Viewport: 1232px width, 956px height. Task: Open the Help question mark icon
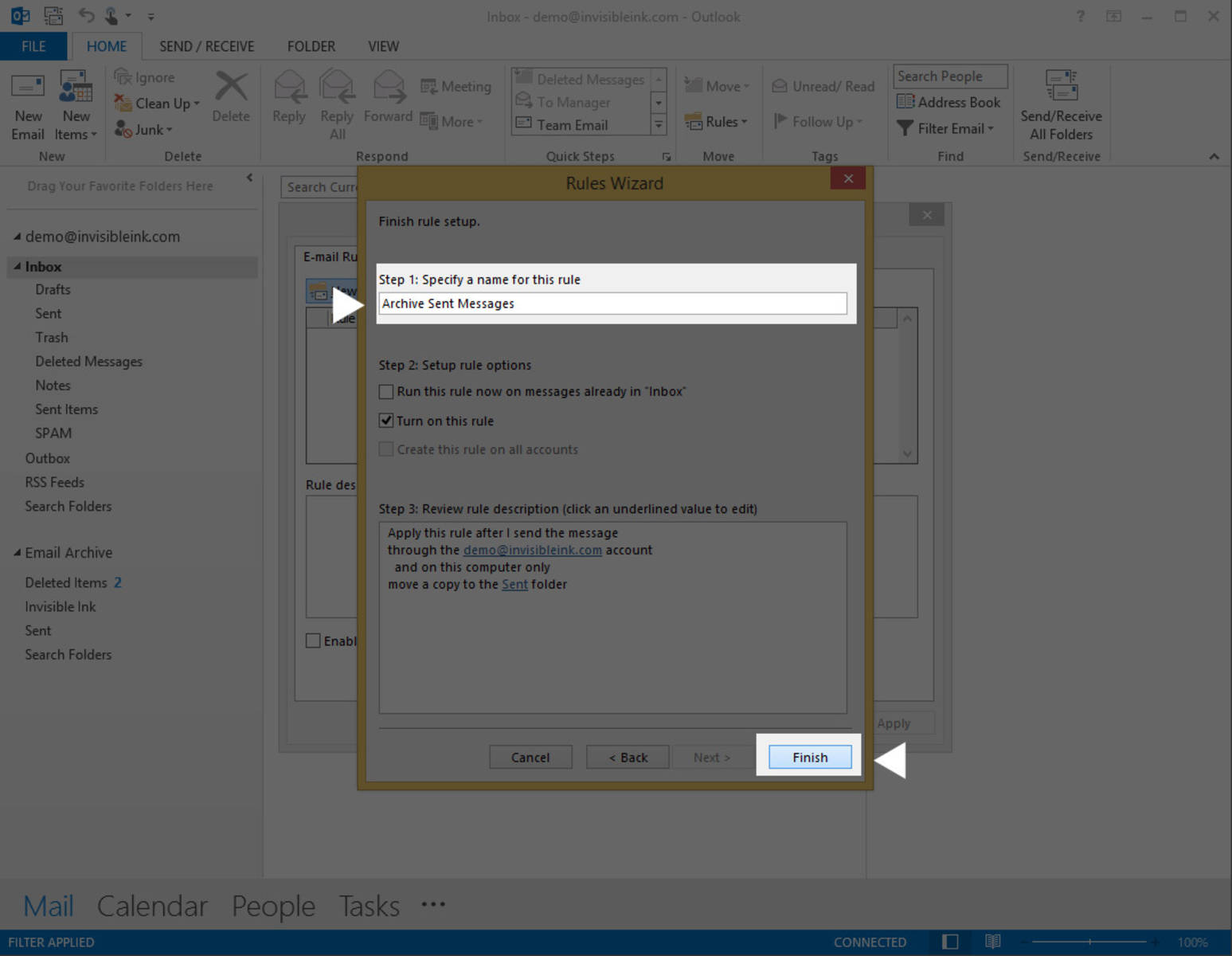[1081, 16]
